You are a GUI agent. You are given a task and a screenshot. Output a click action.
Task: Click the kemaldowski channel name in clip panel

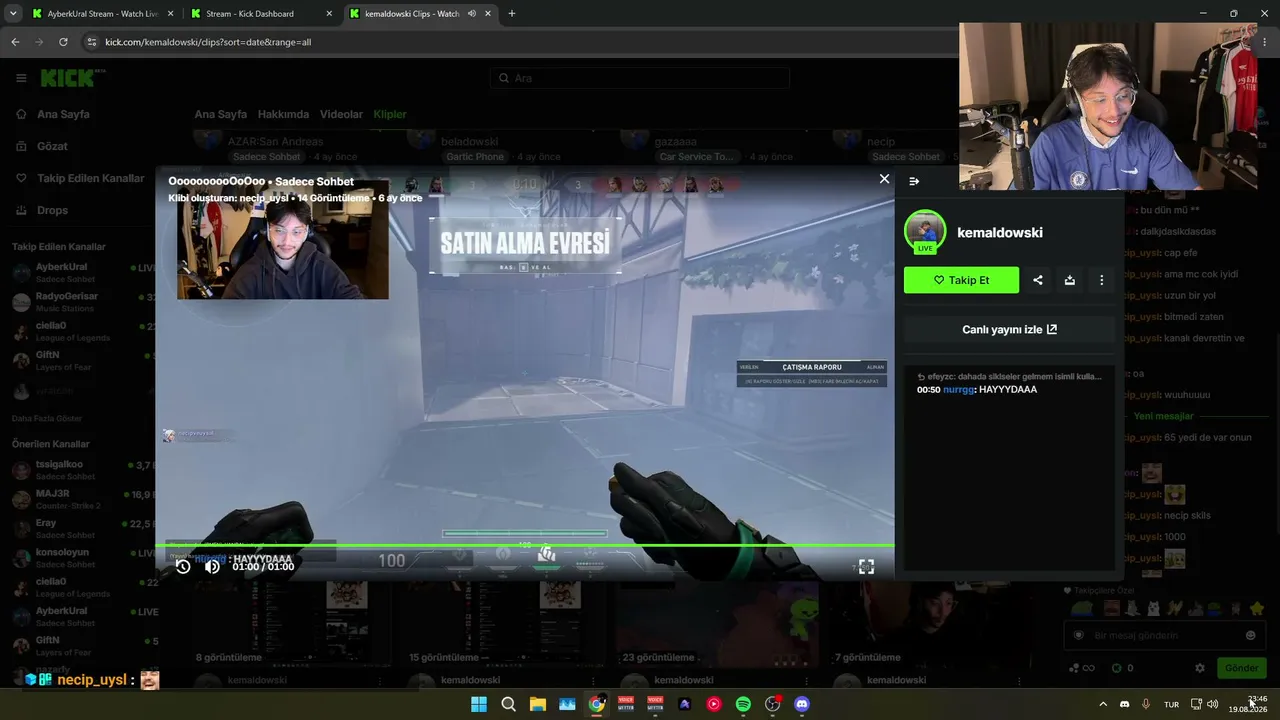point(1000,232)
